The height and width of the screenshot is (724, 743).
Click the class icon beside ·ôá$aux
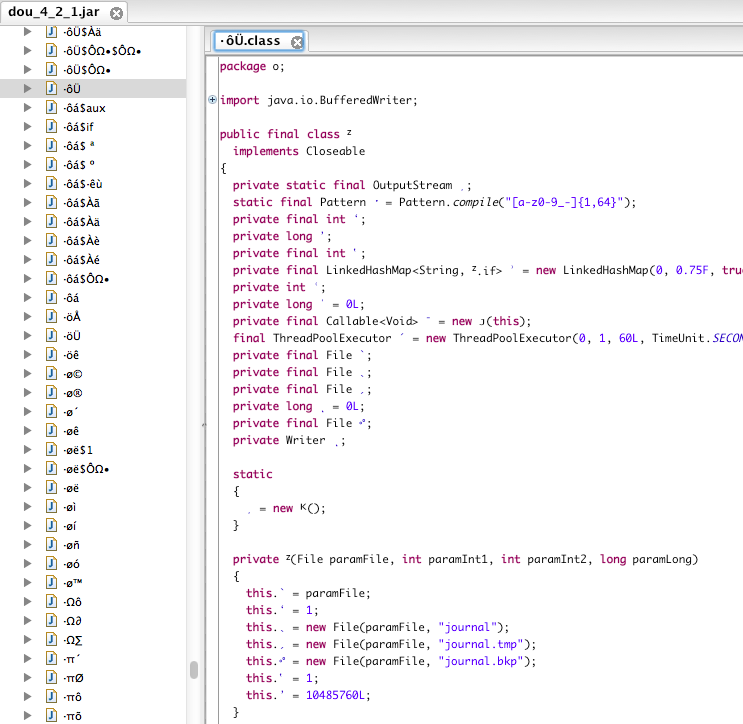click(51, 108)
